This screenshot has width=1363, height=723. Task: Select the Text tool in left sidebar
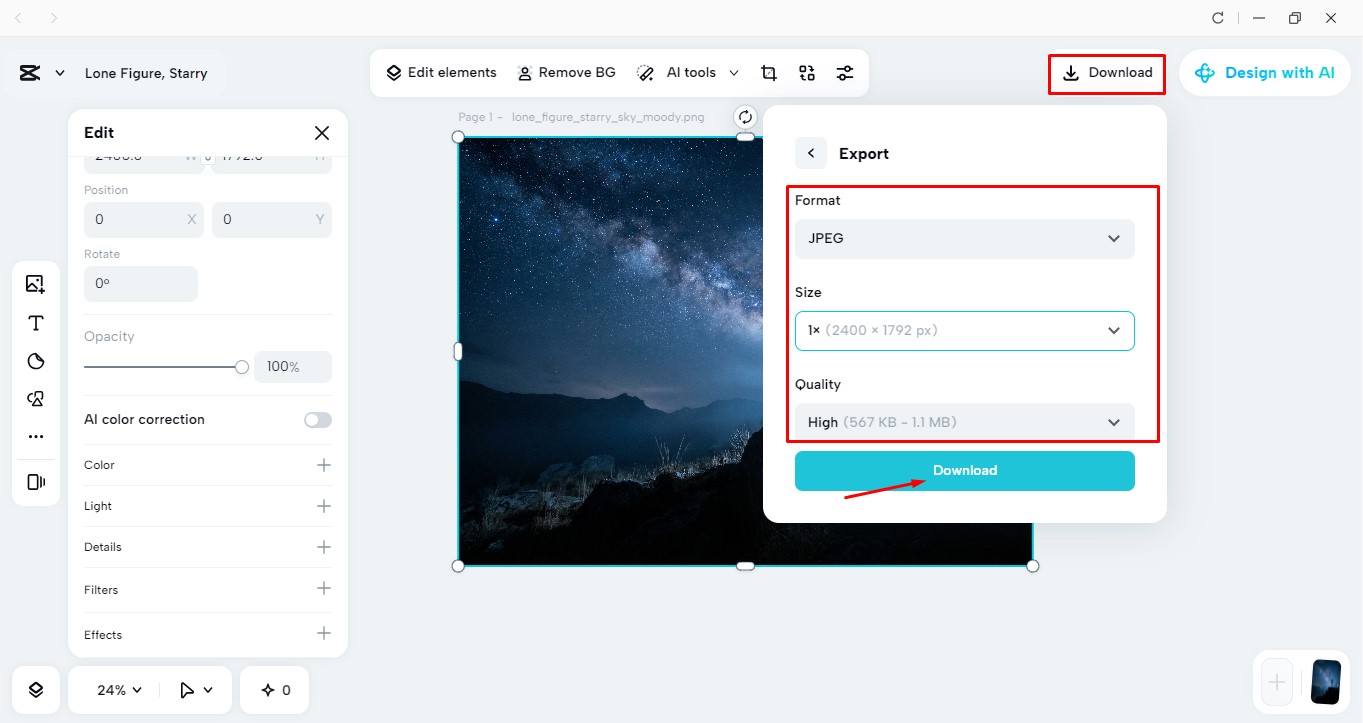(x=36, y=322)
